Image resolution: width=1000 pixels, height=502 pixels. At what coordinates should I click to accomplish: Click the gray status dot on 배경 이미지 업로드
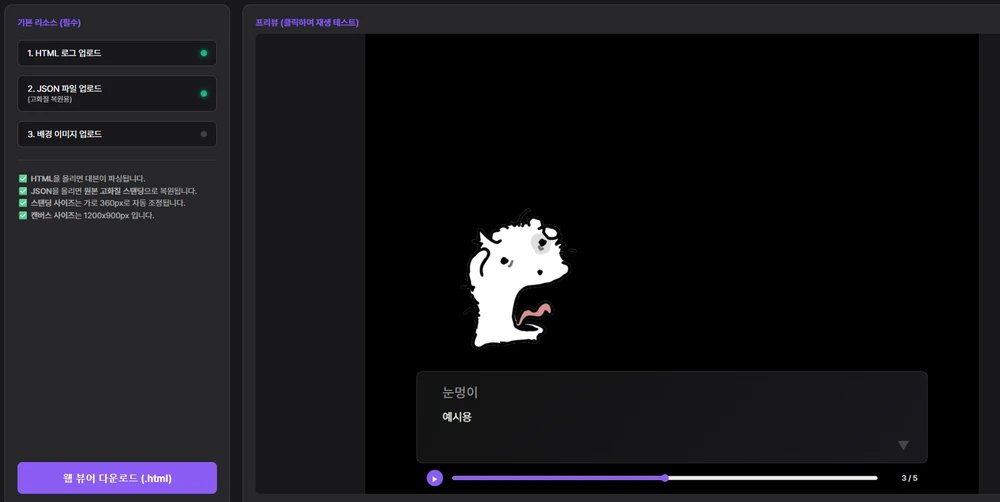(203, 134)
